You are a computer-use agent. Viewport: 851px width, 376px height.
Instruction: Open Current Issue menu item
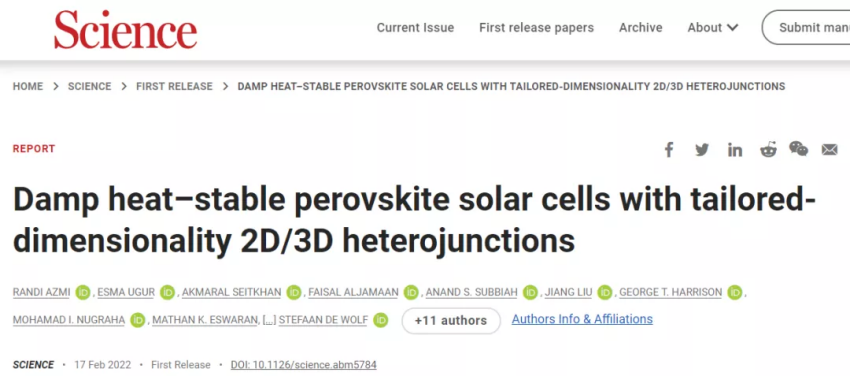415,28
